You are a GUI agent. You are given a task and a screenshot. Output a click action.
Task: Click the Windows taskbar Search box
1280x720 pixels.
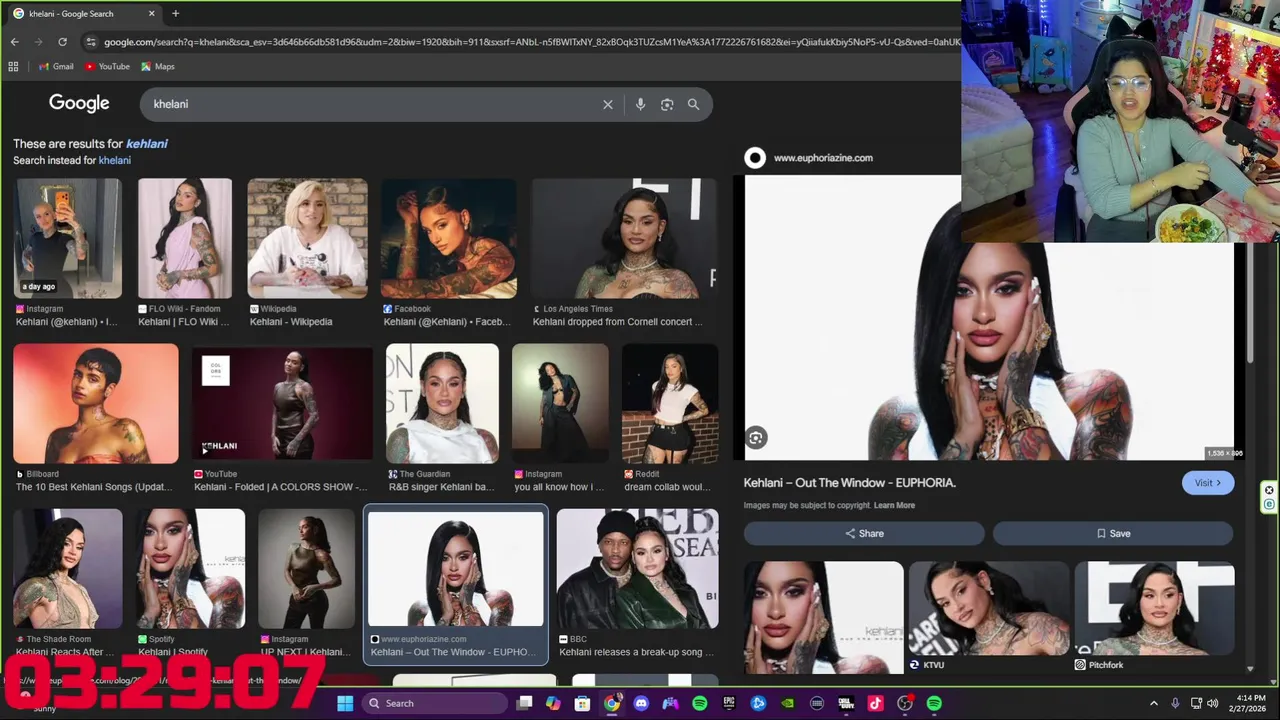pyautogui.click(x=433, y=703)
